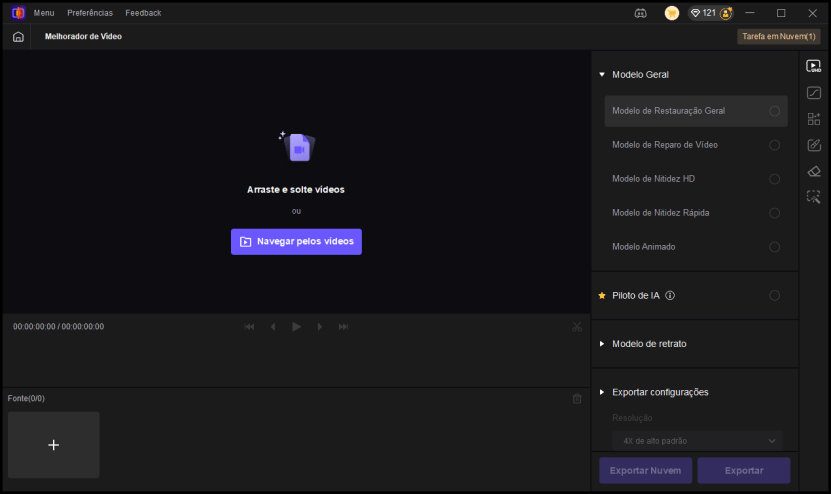The image size is (831, 494).
Task: Select Modelo Animado radio
Action: [x=774, y=246]
